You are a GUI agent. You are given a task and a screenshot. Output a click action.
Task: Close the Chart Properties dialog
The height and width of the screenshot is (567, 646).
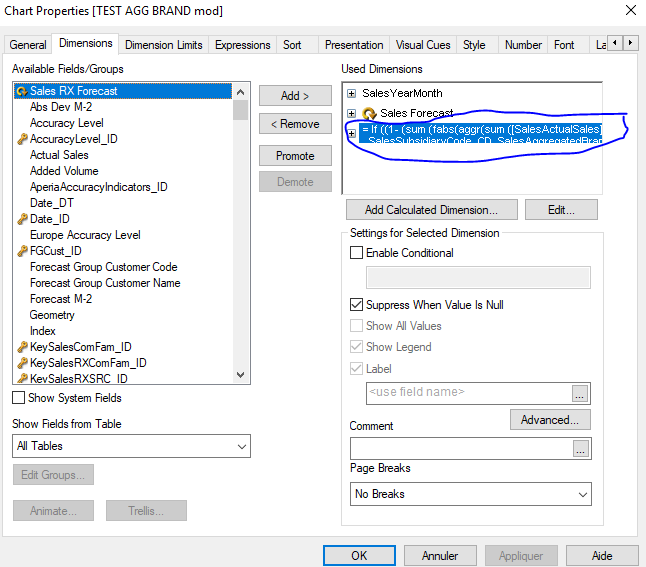pyautogui.click(x=631, y=10)
